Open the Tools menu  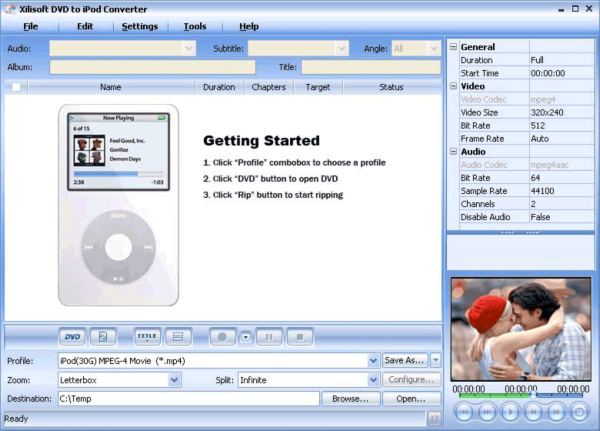pyautogui.click(x=195, y=26)
